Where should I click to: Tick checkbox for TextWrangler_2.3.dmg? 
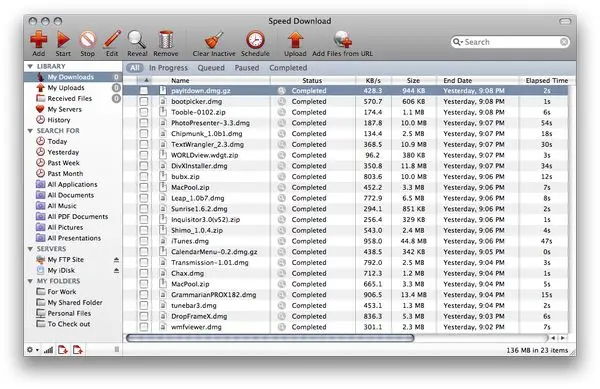coord(143,144)
